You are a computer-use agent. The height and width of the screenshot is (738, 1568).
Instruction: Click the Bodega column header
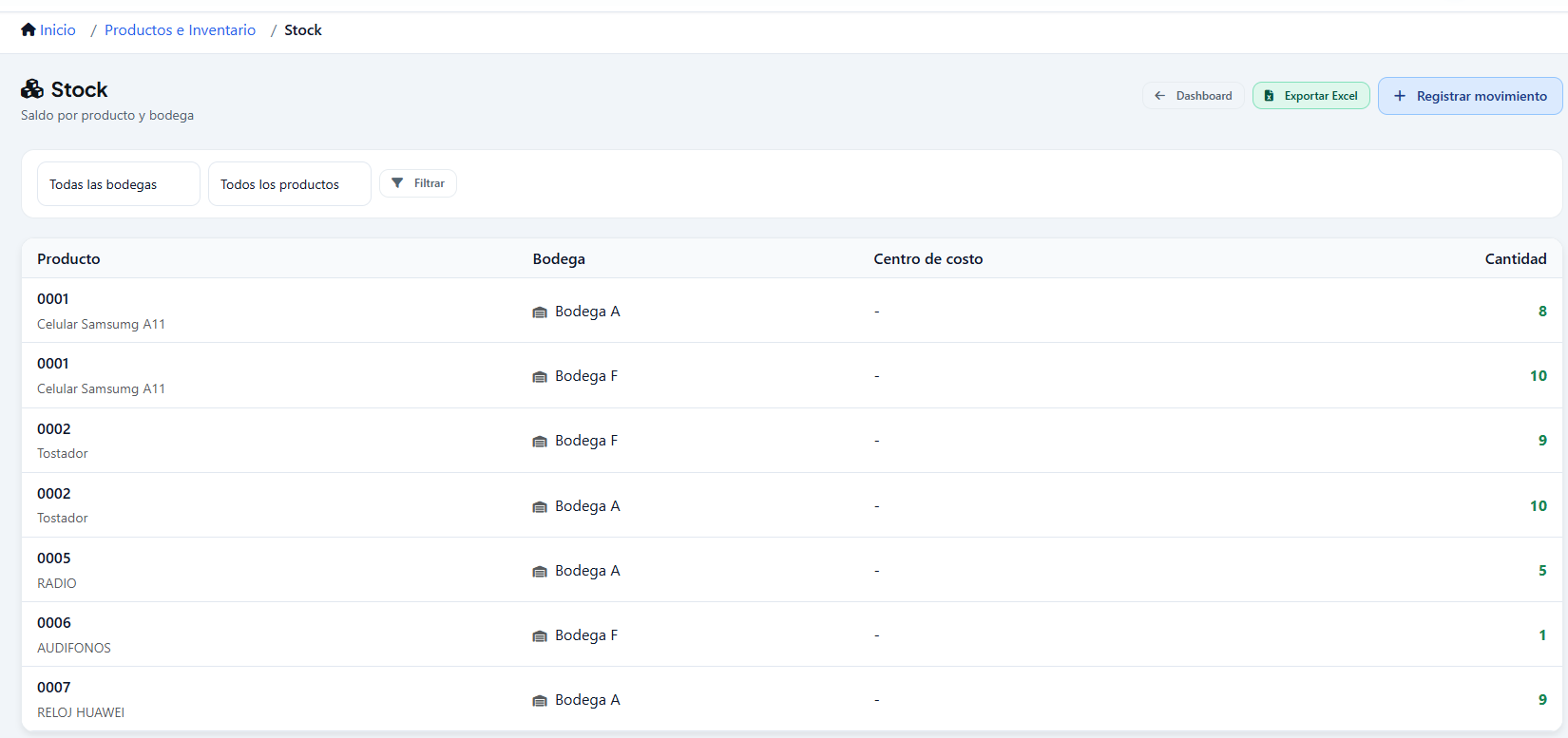[x=559, y=258]
